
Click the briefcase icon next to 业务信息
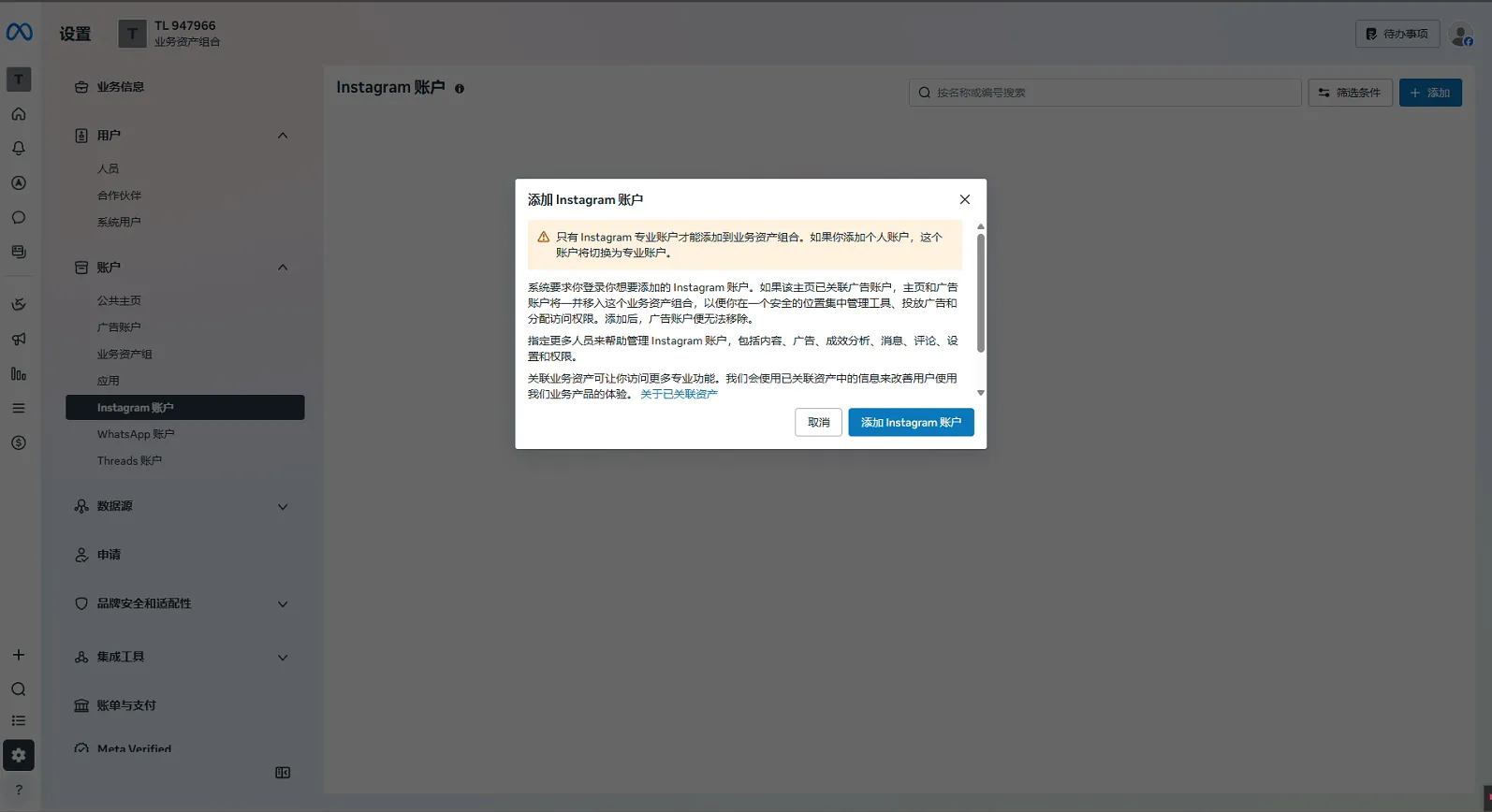(x=81, y=87)
